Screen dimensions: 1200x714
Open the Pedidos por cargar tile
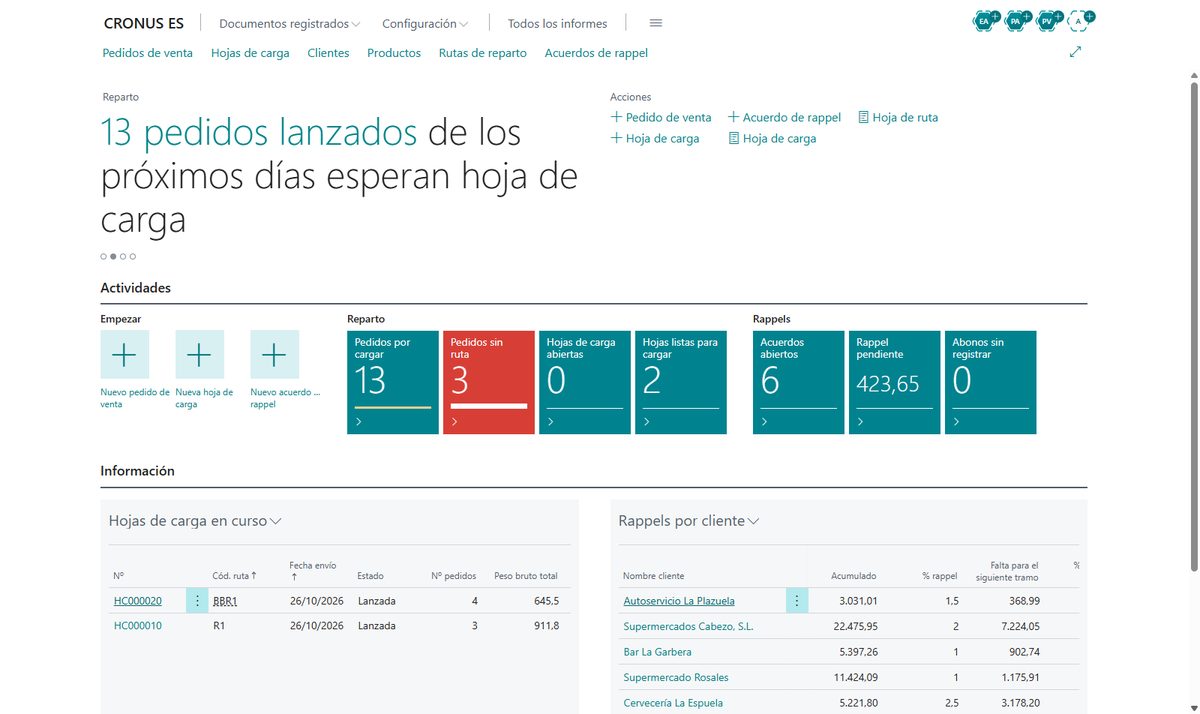click(x=393, y=382)
